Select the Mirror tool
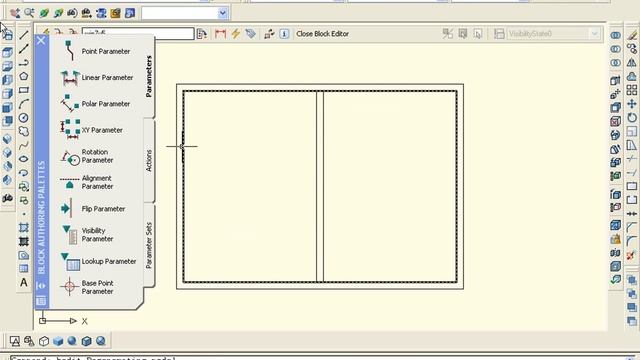This screenshot has height=360, width=640. (632, 63)
